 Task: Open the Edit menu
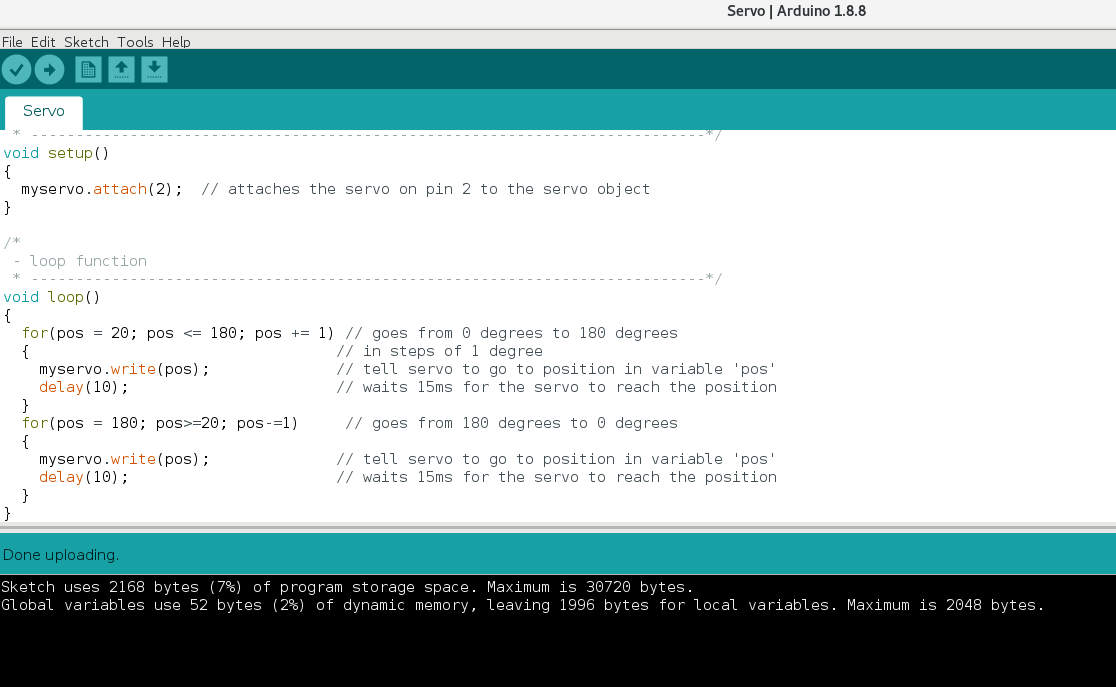tap(42, 42)
